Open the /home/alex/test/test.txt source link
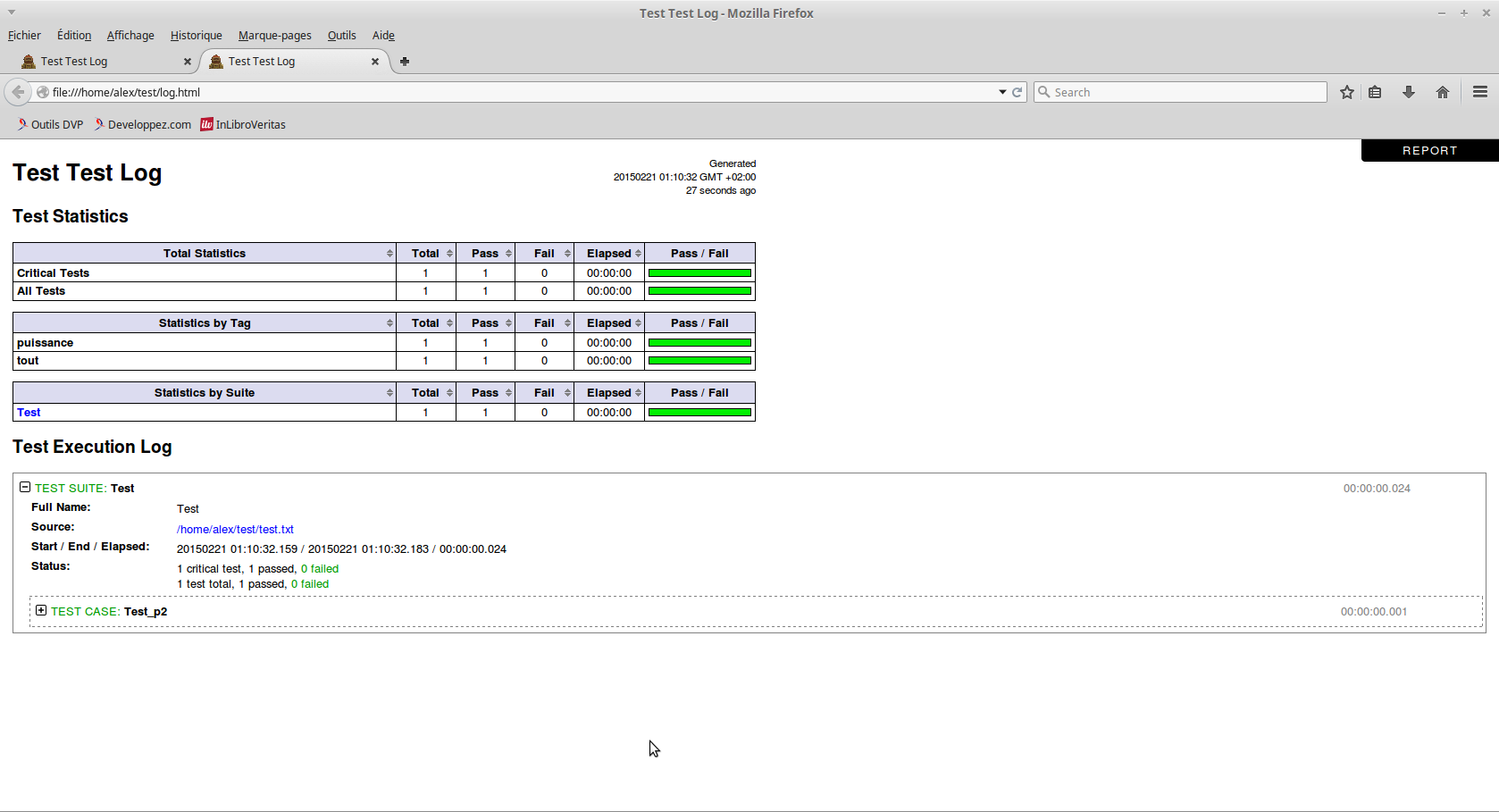Image resolution: width=1499 pixels, height=812 pixels. (235, 530)
